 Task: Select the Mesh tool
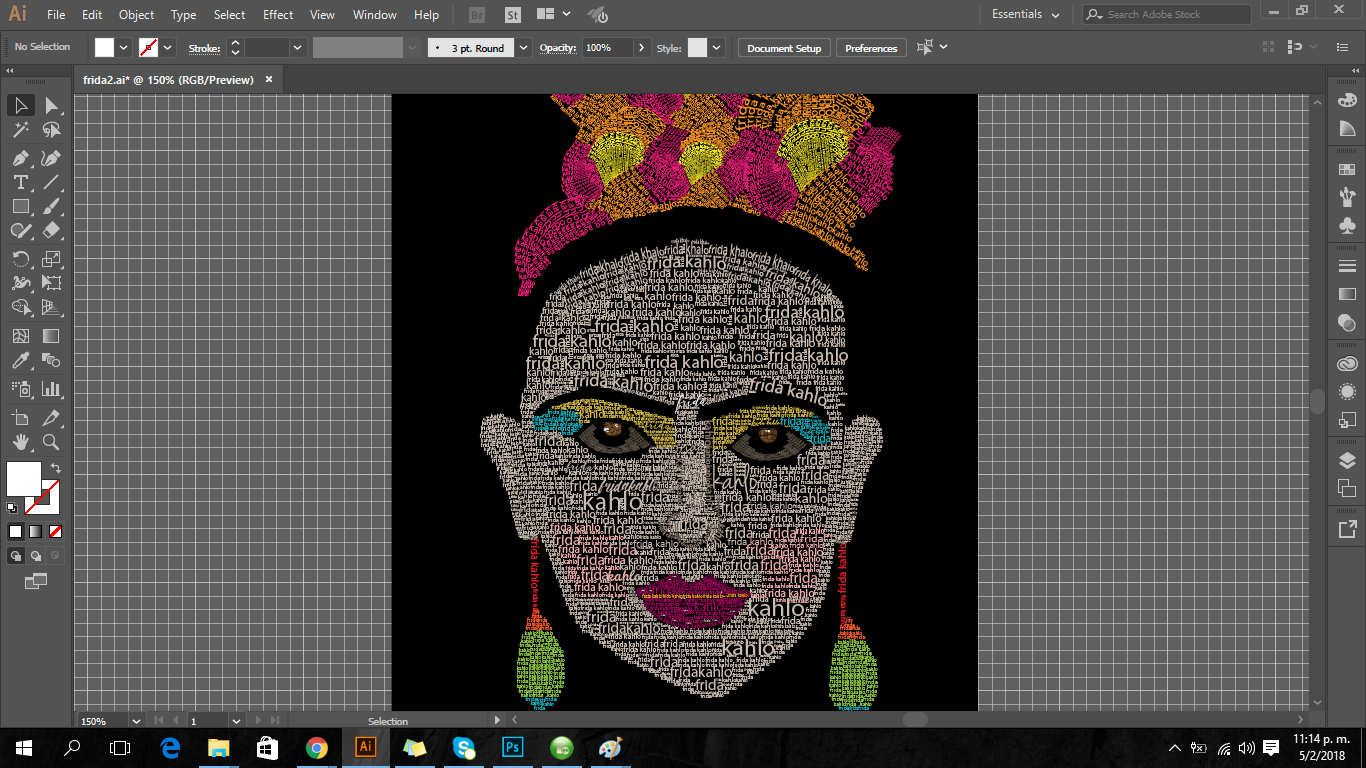(20, 336)
